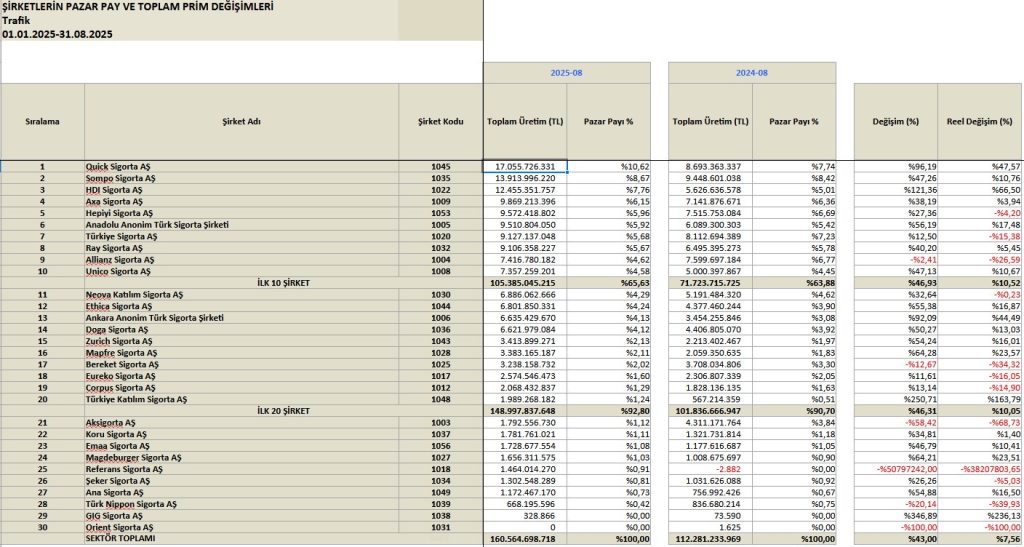
Task: Select the Değişim (%) column header
Action: coord(896,121)
